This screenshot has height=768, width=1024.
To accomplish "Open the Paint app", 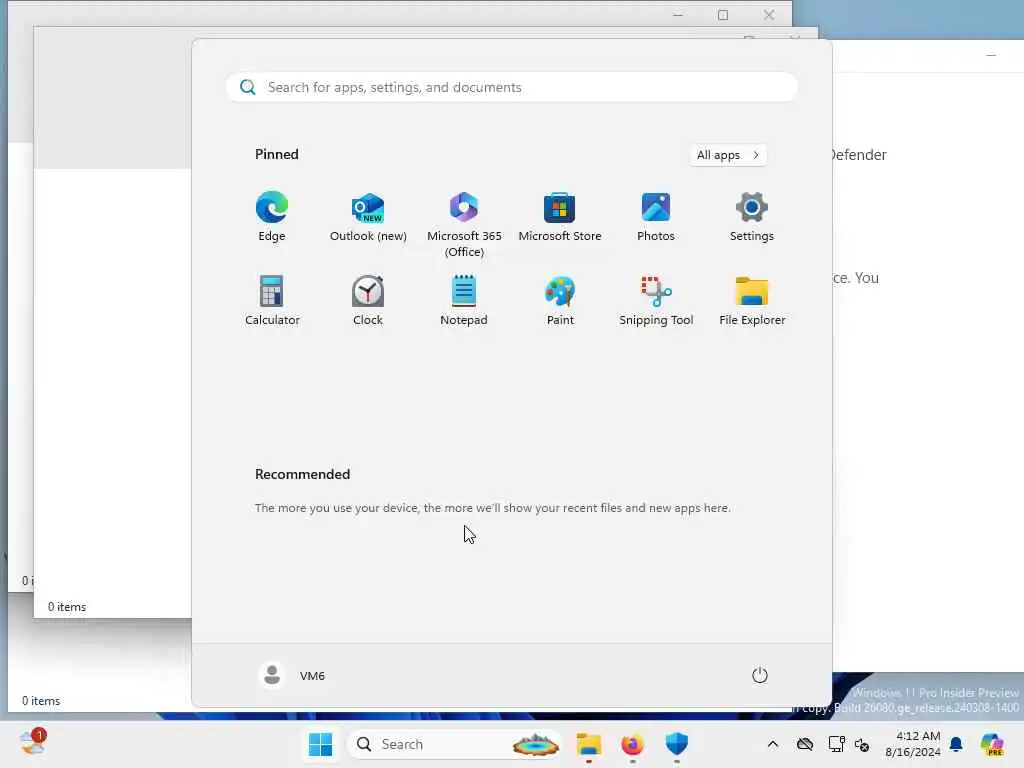I will 560,300.
